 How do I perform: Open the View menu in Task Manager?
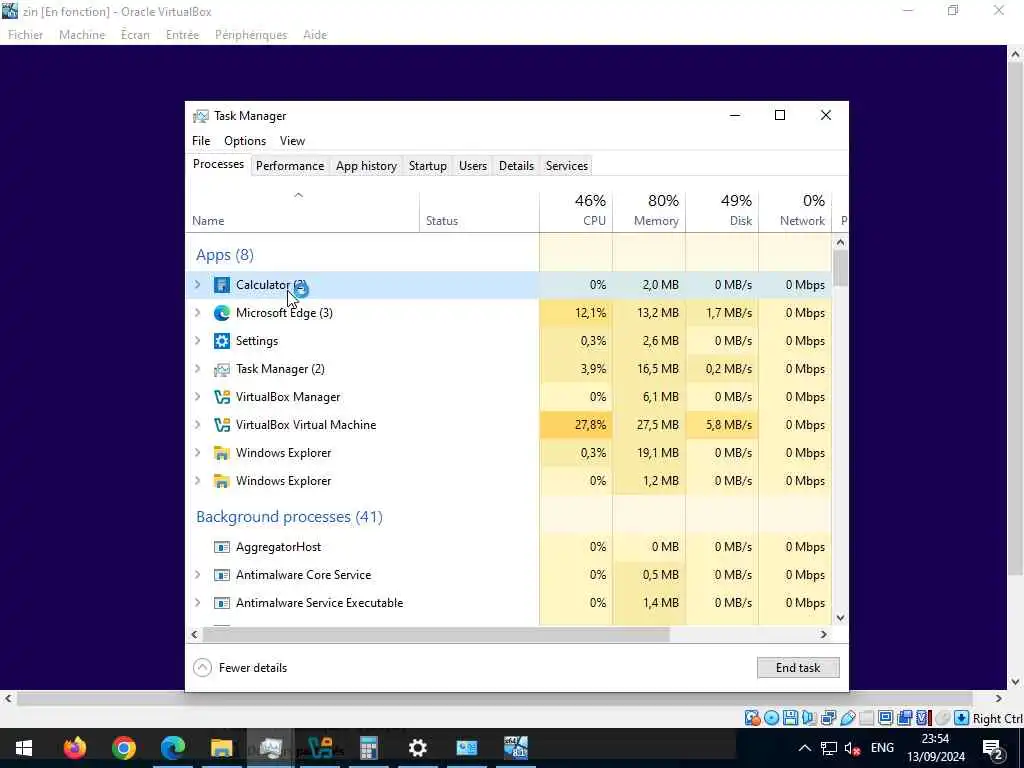292,141
